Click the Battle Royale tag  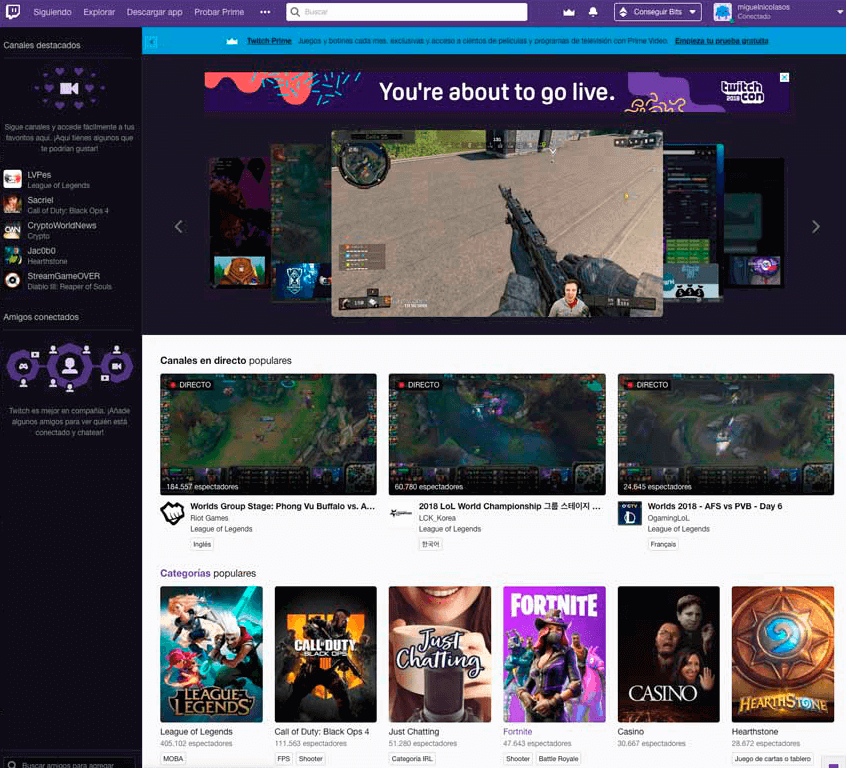[558, 759]
